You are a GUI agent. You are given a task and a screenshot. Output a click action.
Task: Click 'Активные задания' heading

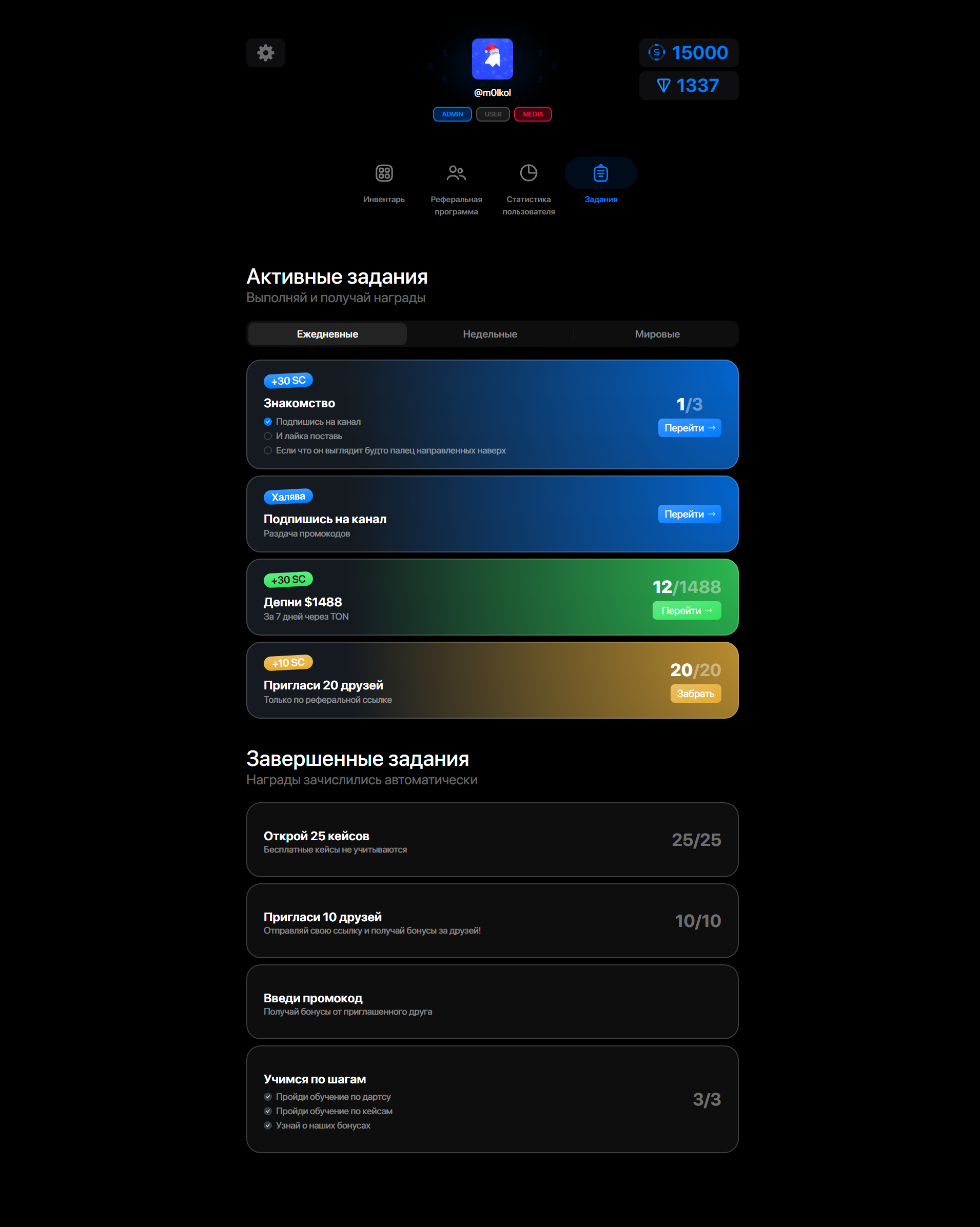(x=337, y=276)
